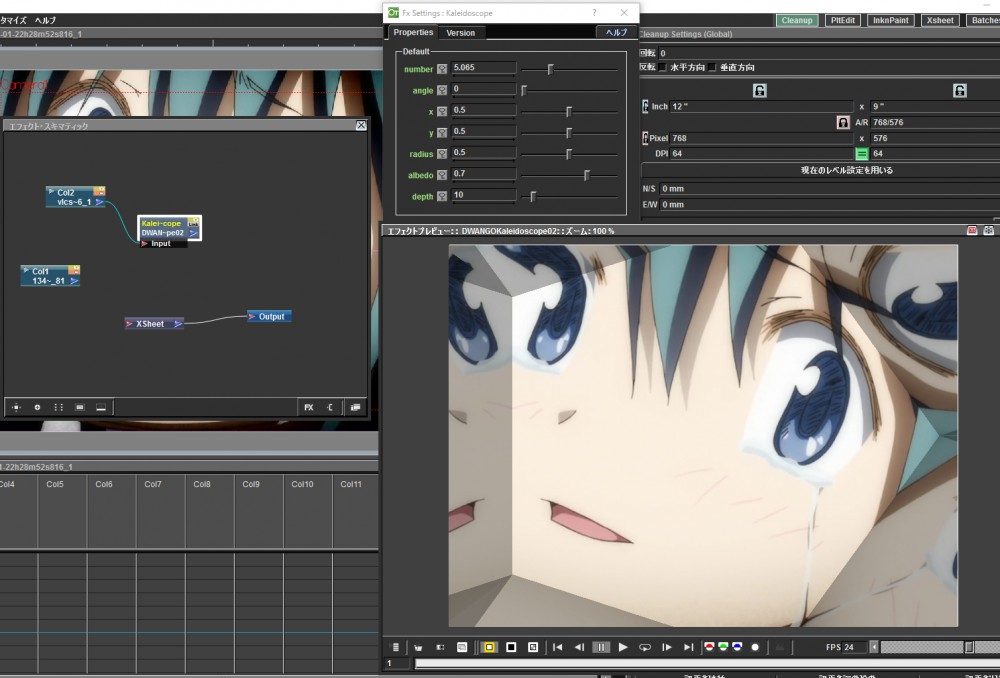This screenshot has height=678, width=1000.
Task: Toggle keyframe for the depth parameter
Action: [x=442, y=196]
